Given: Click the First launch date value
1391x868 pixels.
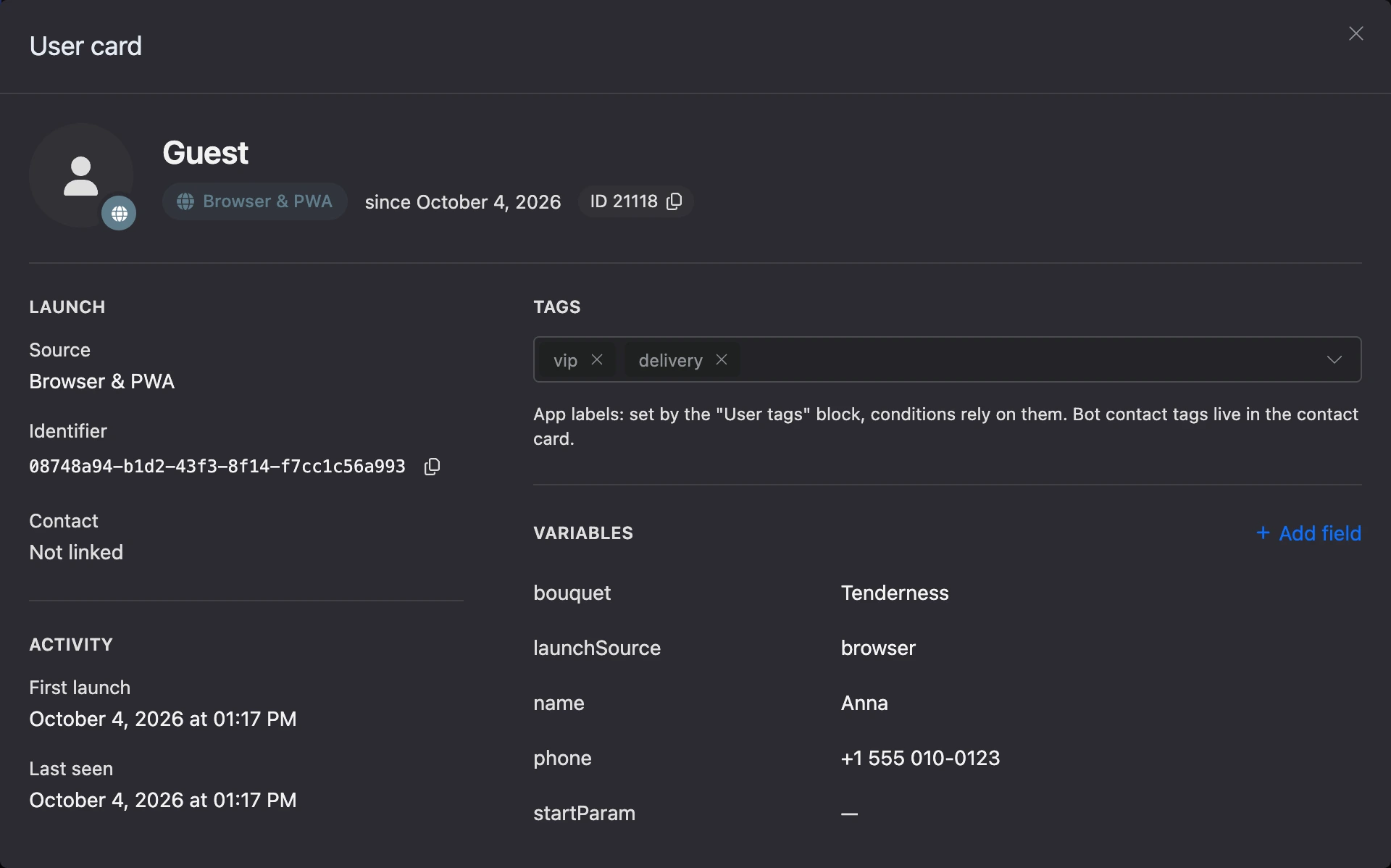Looking at the screenshot, I should [x=163, y=719].
